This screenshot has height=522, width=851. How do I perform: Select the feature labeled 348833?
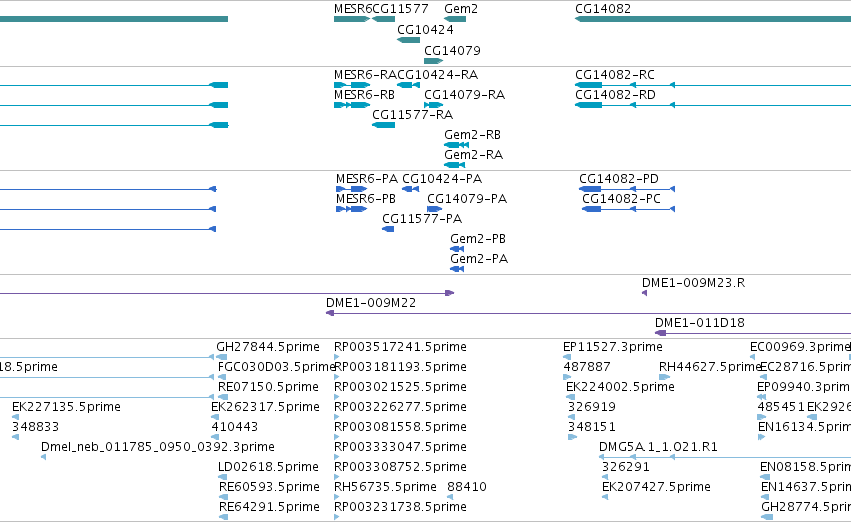(35, 428)
